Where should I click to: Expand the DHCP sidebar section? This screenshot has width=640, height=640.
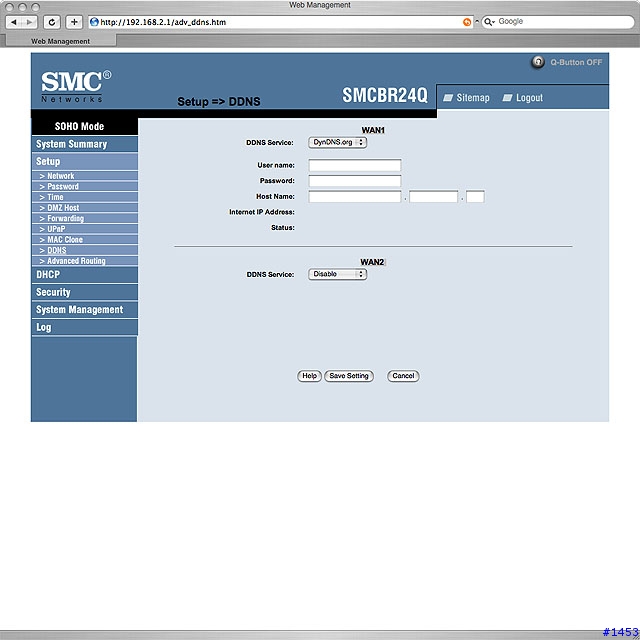(x=85, y=275)
